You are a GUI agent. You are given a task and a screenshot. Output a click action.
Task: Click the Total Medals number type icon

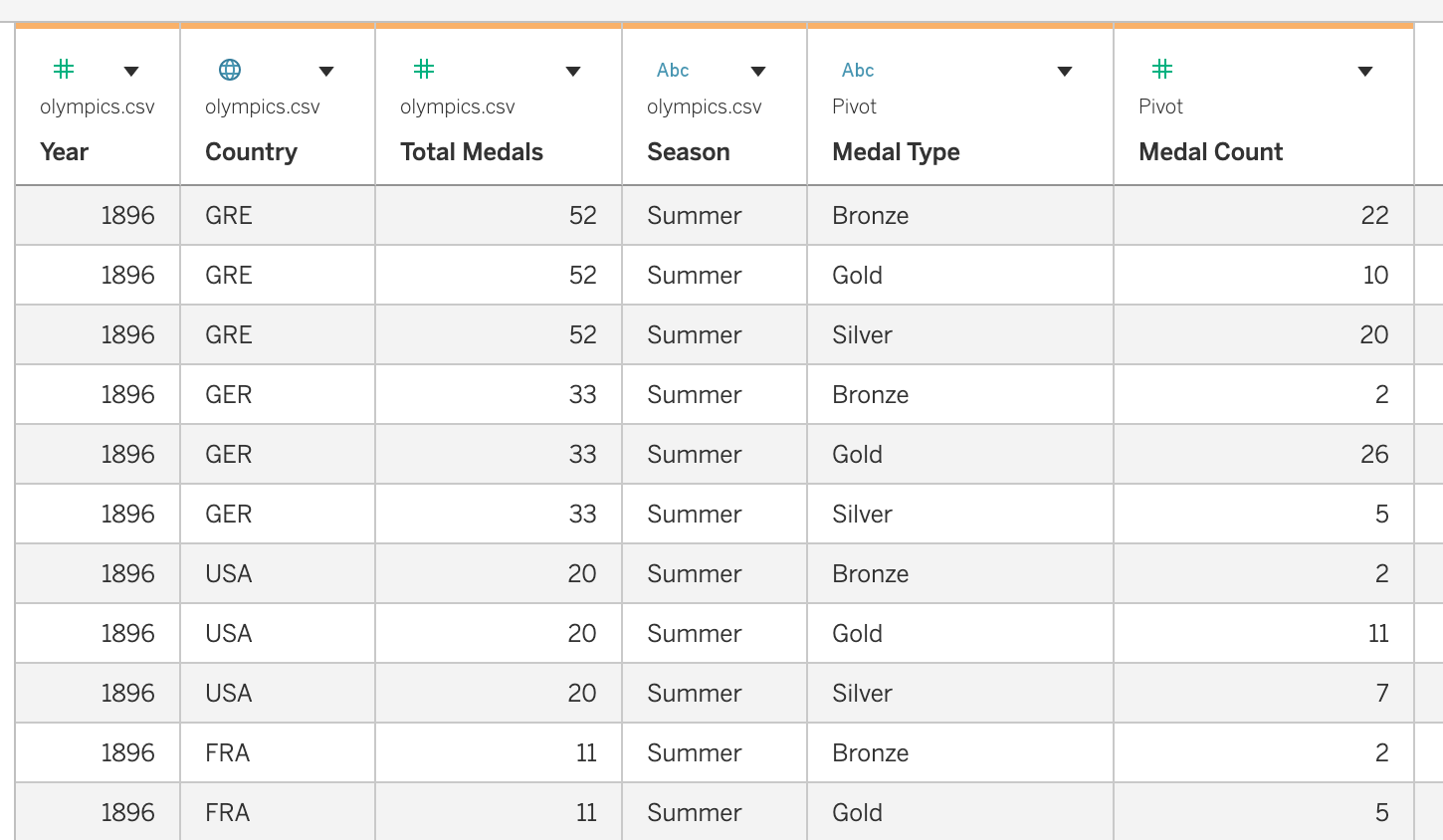tap(424, 70)
